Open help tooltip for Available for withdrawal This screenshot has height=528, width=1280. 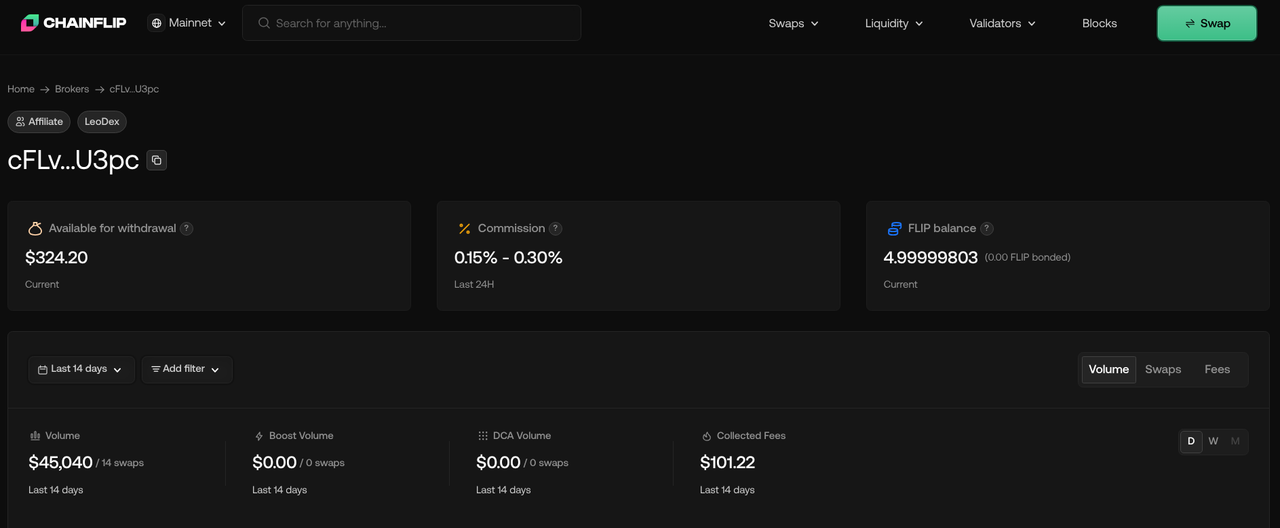[186, 228]
